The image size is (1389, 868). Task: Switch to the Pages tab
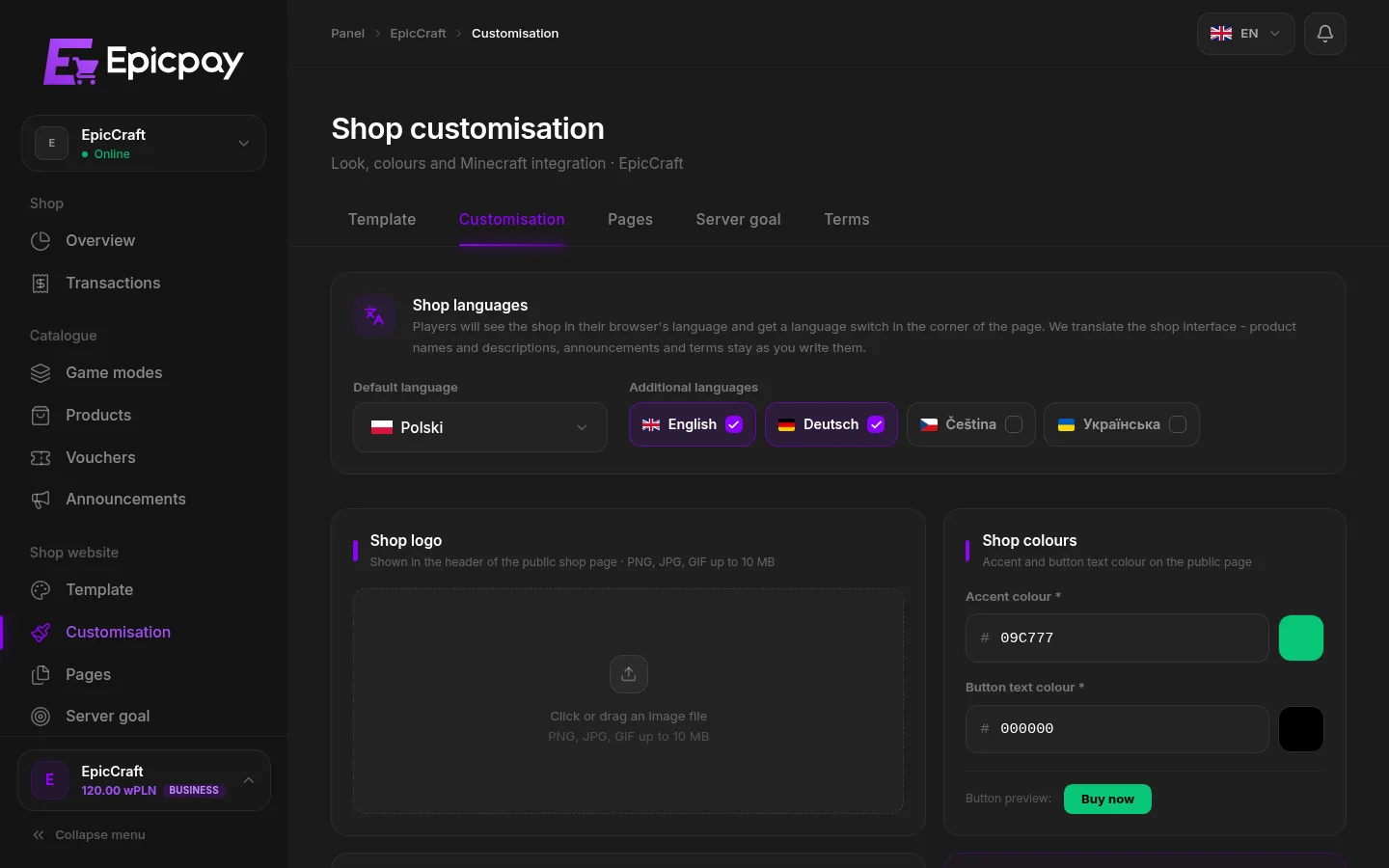click(x=630, y=220)
